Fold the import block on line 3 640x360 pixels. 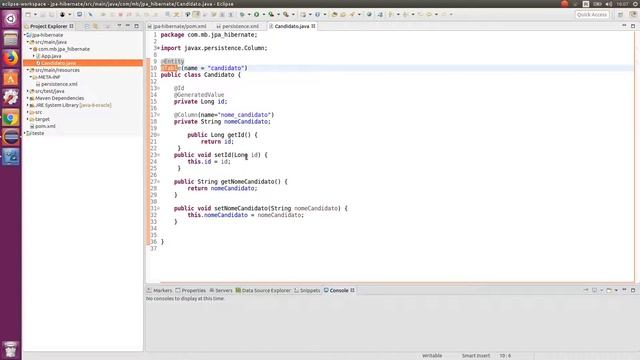tap(158, 48)
